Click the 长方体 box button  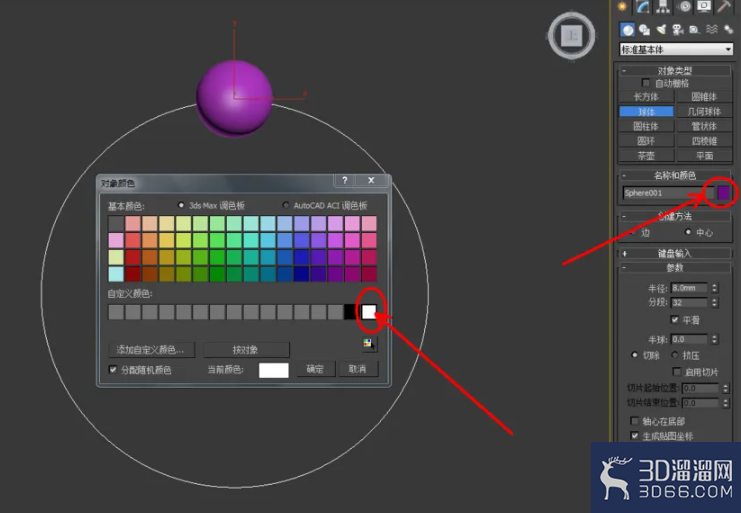[x=646, y=97]
